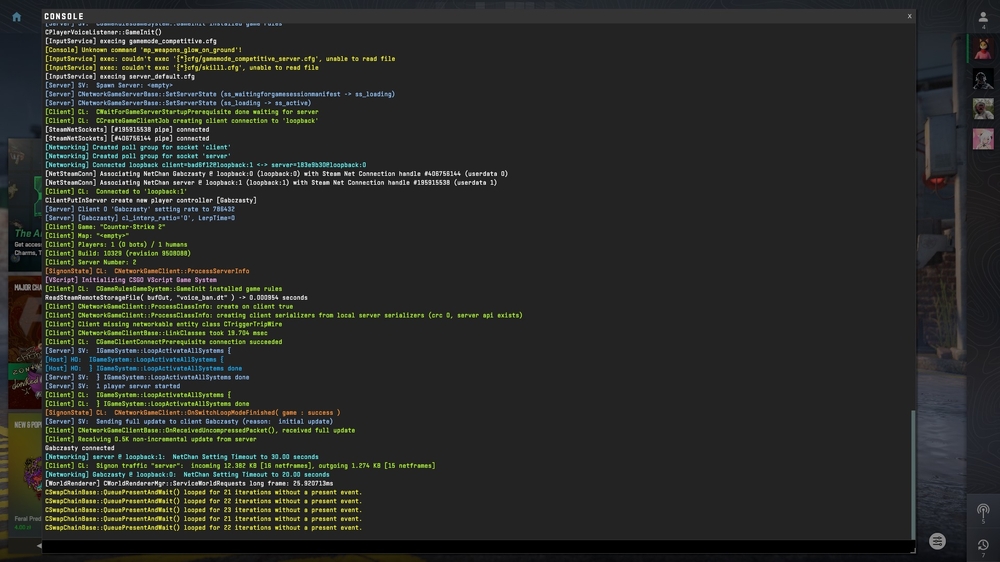
Task: Open the recent teammates history icon
Action: (x=983, y=546)
